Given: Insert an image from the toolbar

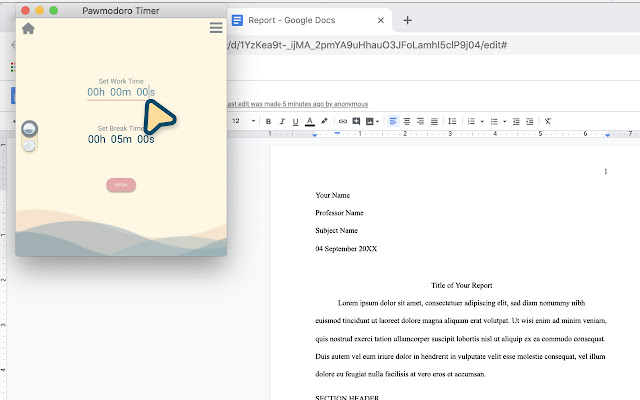Looking at the screenshot, I should click(369, 121).
